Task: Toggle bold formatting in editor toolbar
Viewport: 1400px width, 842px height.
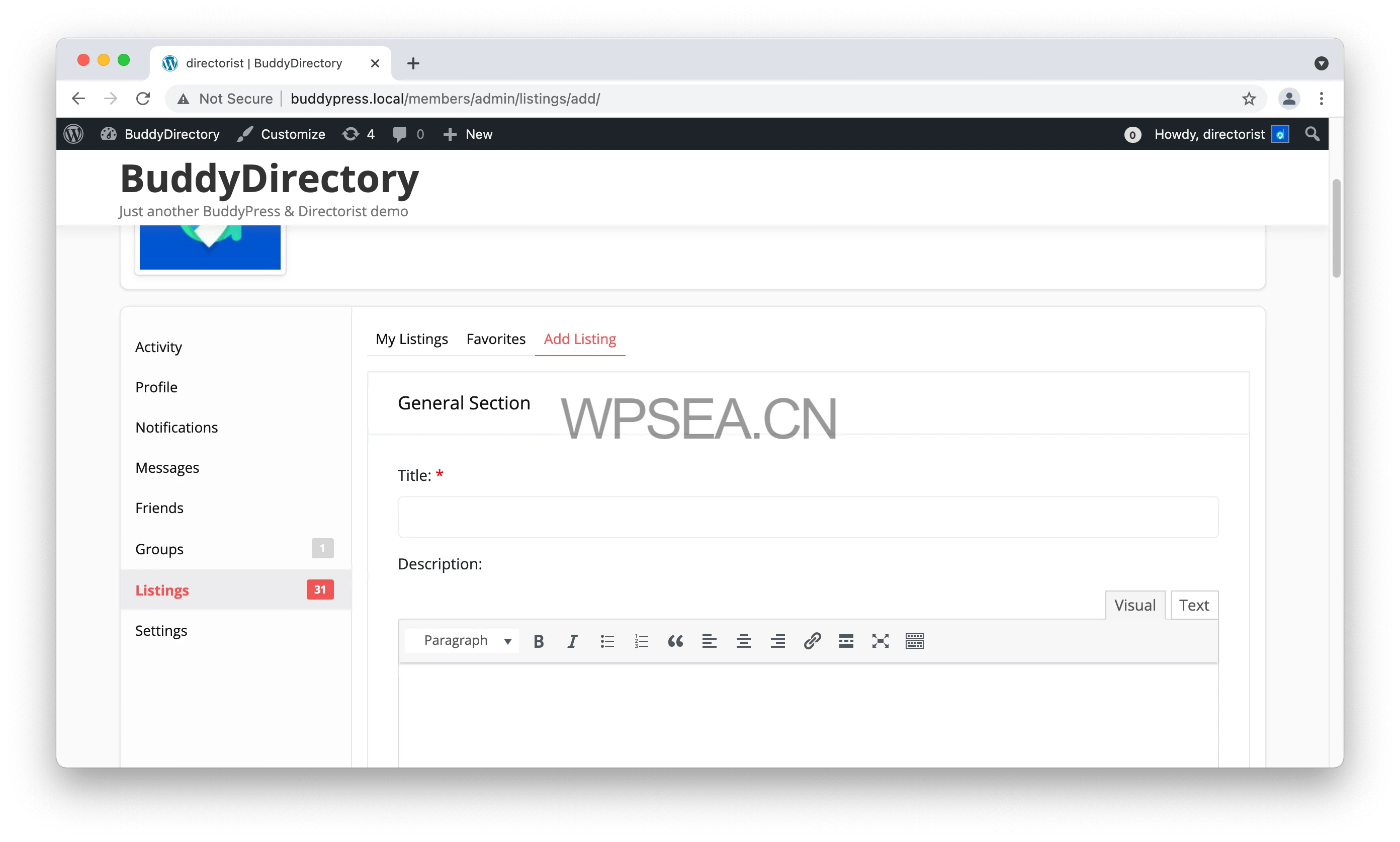Action: 539,641
